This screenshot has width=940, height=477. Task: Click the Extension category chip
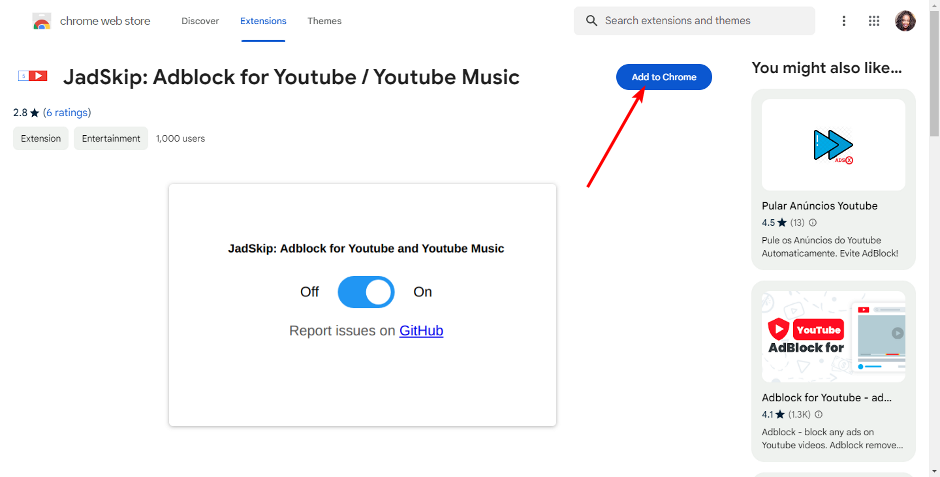41,138
